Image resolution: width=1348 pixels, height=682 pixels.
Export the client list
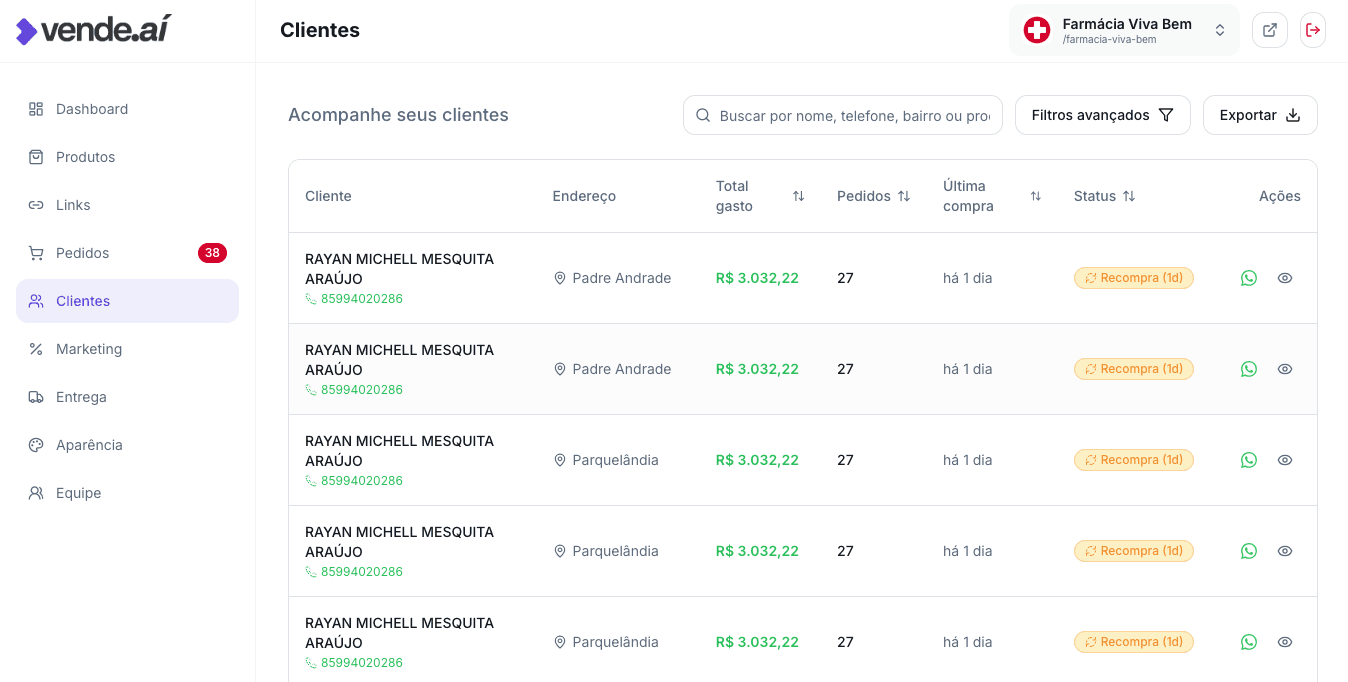coord(1260,115)
